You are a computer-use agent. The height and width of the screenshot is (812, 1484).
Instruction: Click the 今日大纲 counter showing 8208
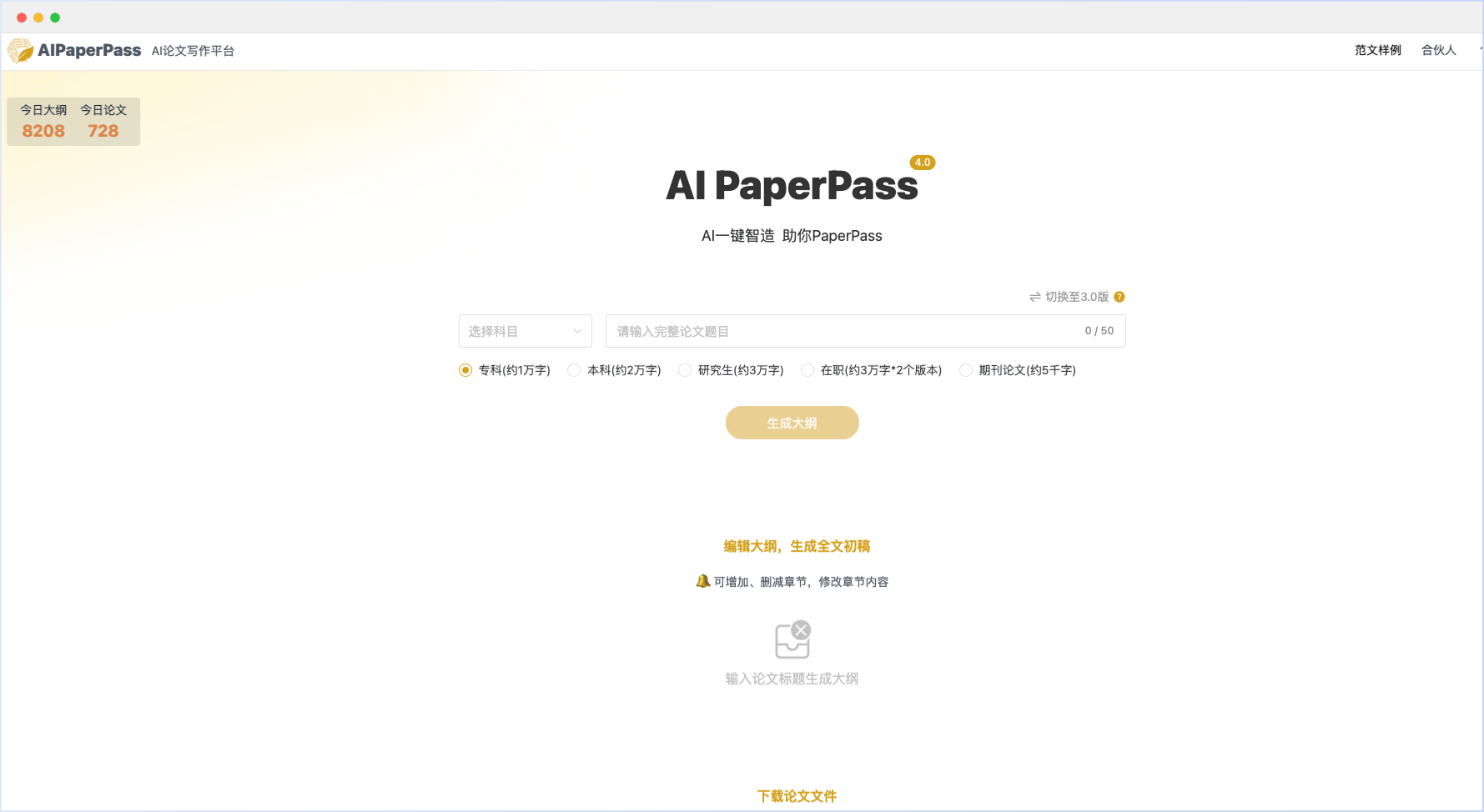coord(43,122)
